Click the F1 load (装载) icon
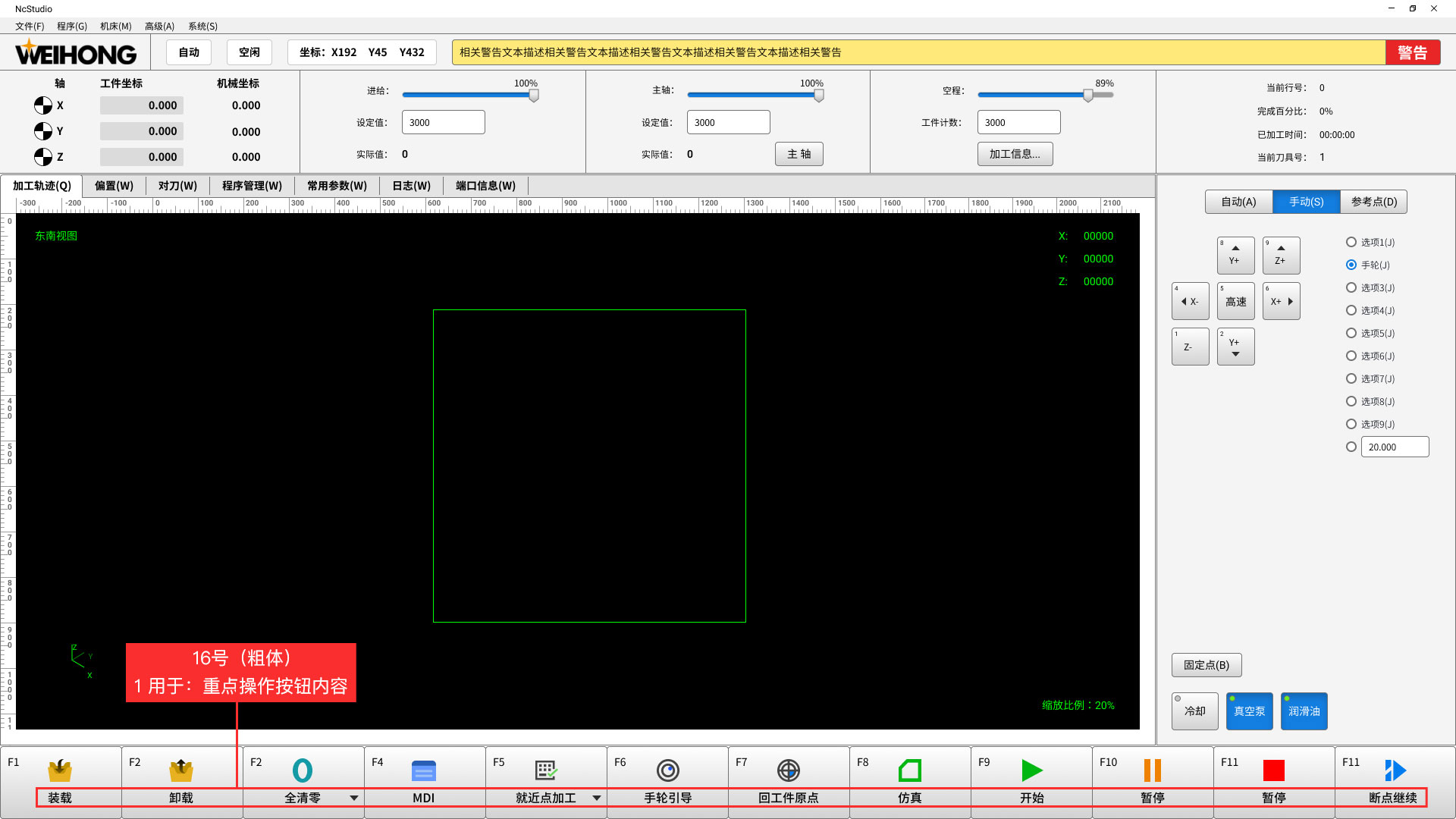 point(60,770)
